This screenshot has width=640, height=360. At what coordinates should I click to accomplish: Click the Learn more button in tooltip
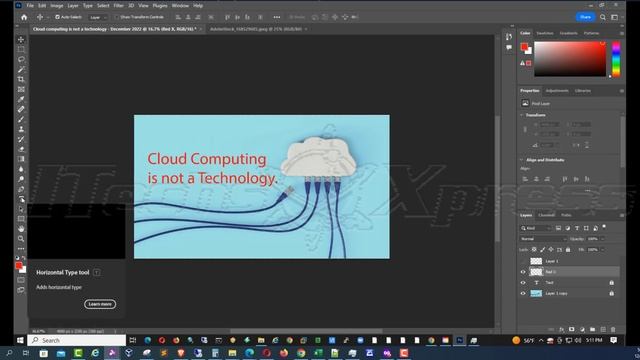click(100, 304)
